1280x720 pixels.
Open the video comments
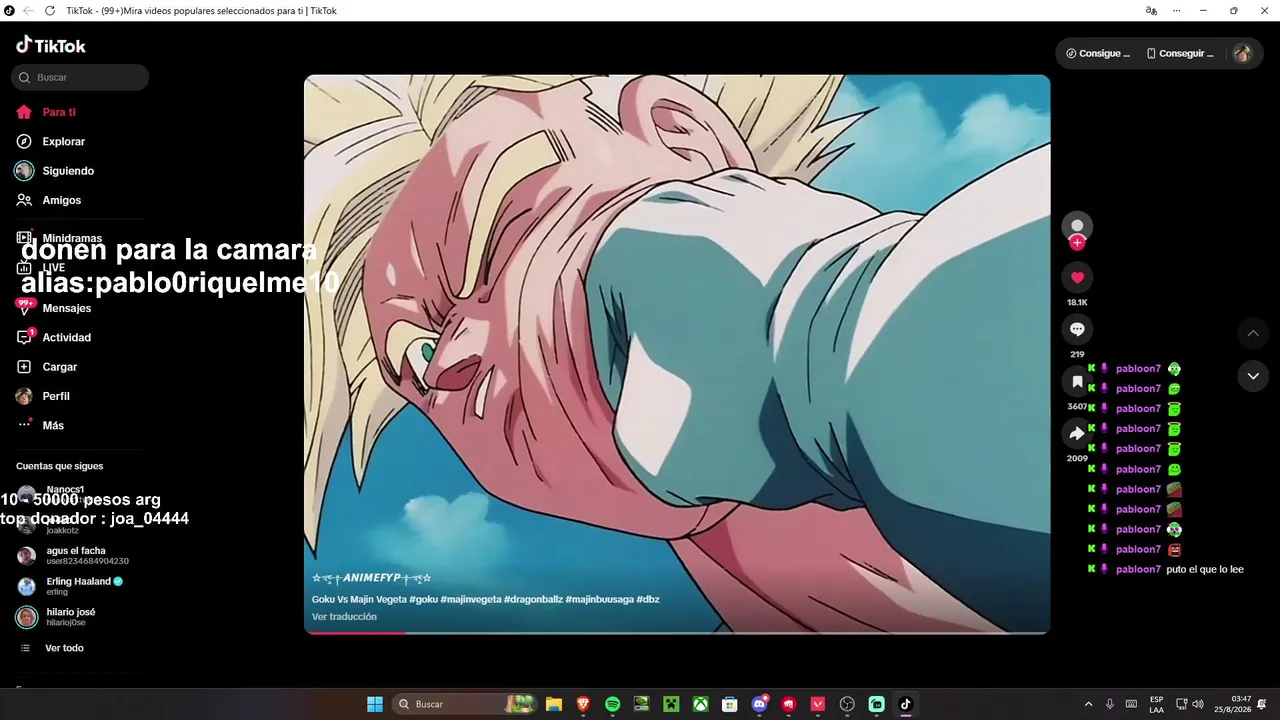1077,329
